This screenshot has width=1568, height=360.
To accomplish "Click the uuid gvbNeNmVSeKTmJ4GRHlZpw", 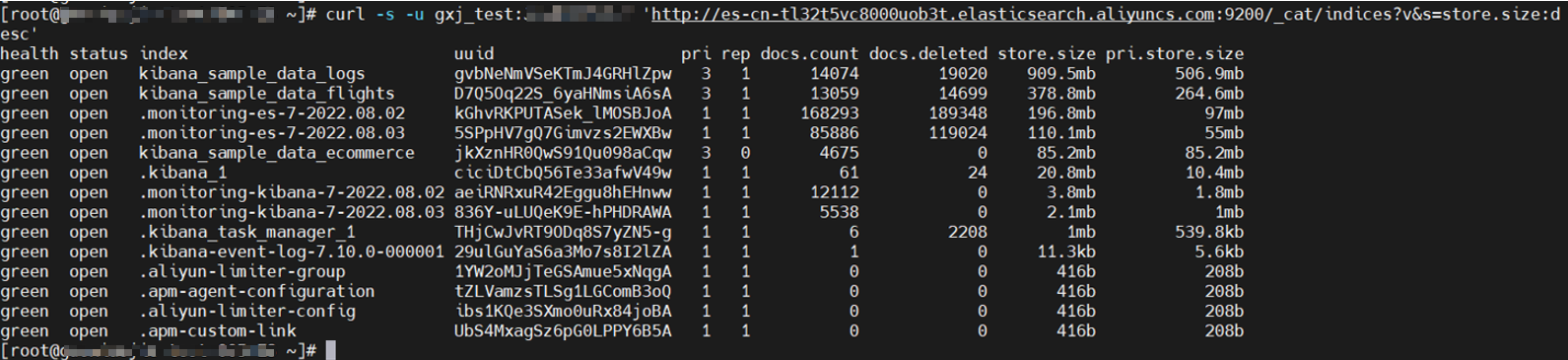I will [x=563, y=74].
